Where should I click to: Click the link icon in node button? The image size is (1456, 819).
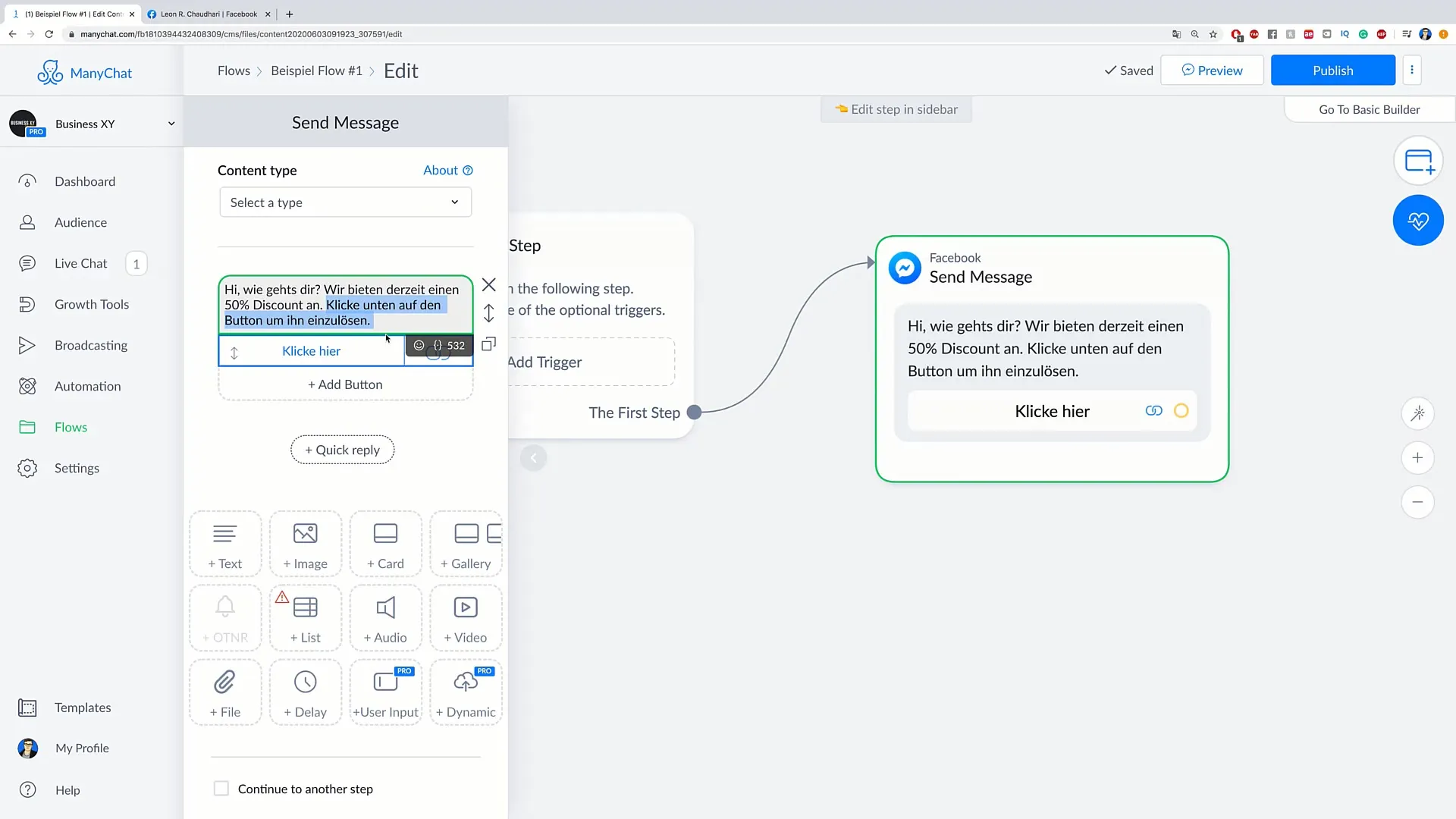tap(1153, 411)
